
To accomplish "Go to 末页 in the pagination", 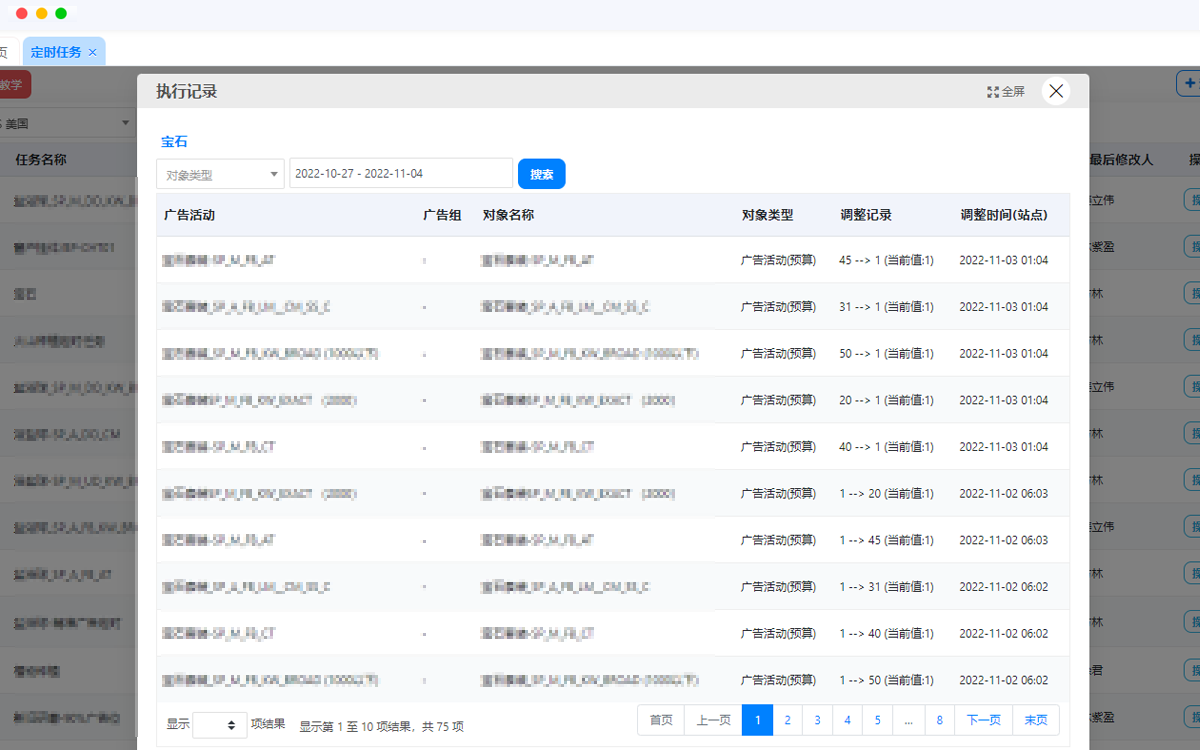I will (1036, 720).
